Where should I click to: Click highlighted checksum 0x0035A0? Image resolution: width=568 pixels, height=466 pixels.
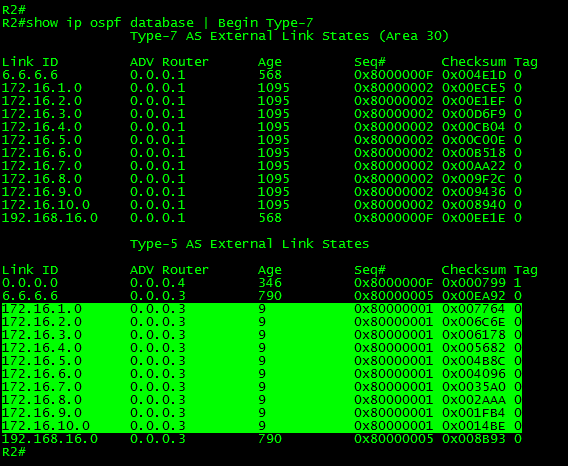pyautogui.click(x=473, y=387)
